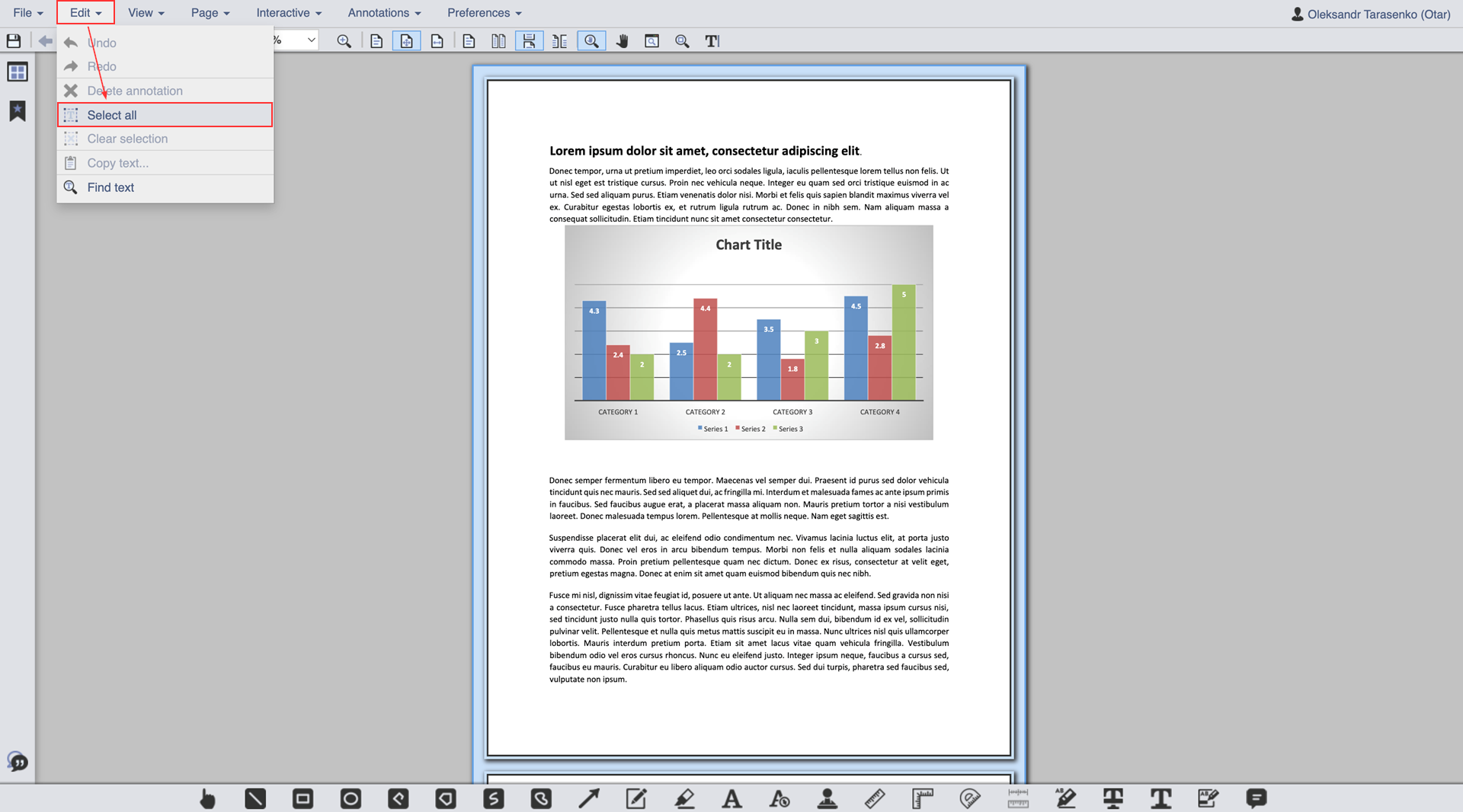1463x812 pixels.
Task: Open the bookmarks panel in sidebar
Action: pyautogui.click(x=17, y=111)
